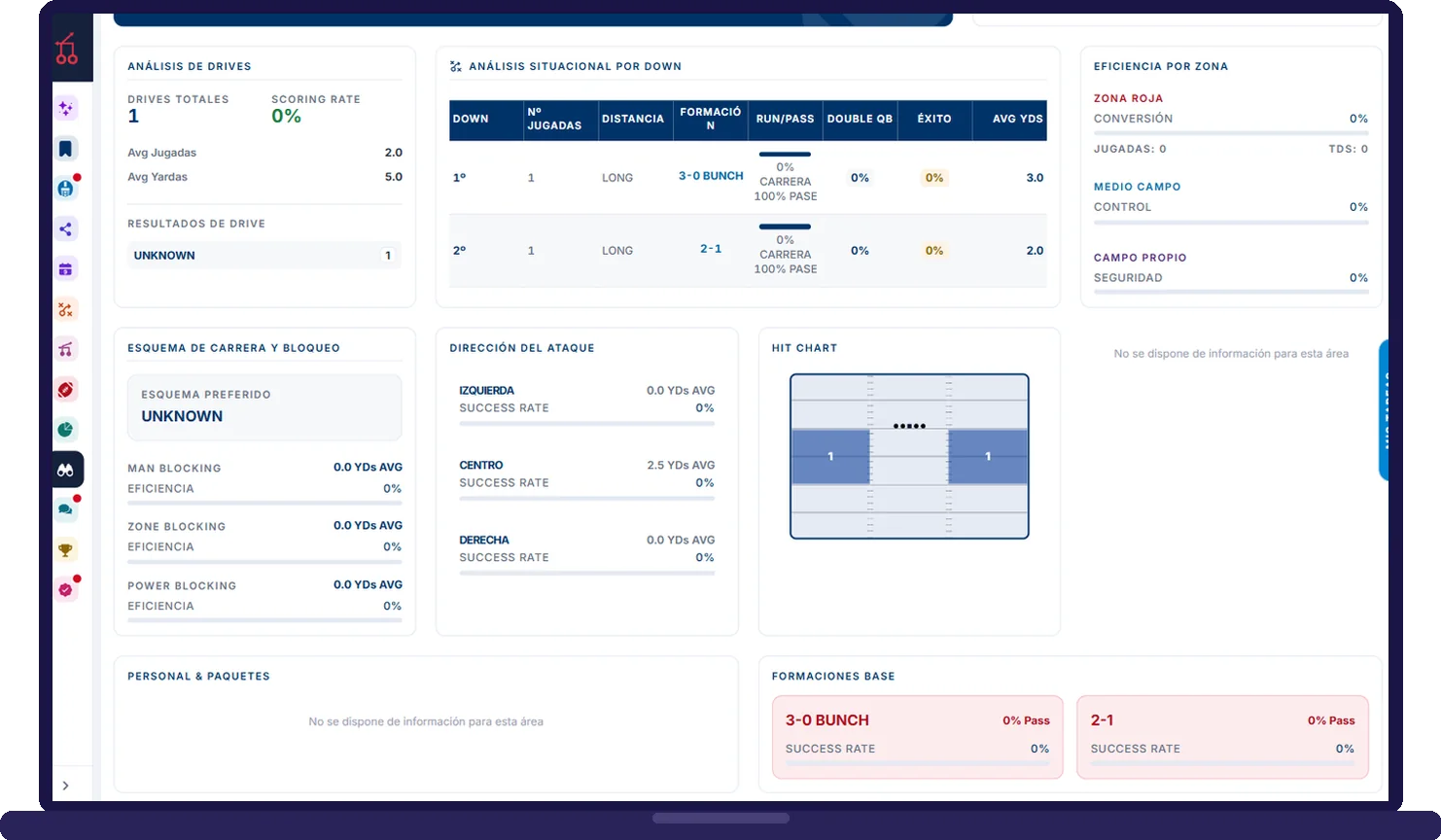Click the Medio Campo Control progress bar
This screenshot has width=1441, height=840.
pyautogui.click(x=1231, y=223)
